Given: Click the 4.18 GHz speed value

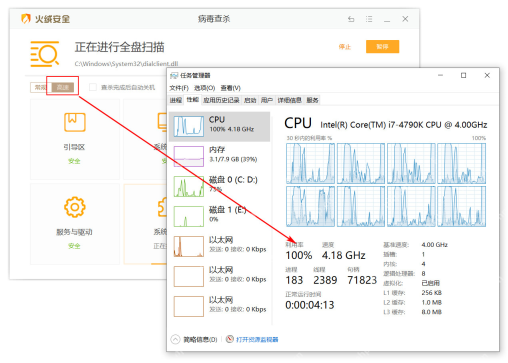Looking at the screenshot, I should [344, 255].
